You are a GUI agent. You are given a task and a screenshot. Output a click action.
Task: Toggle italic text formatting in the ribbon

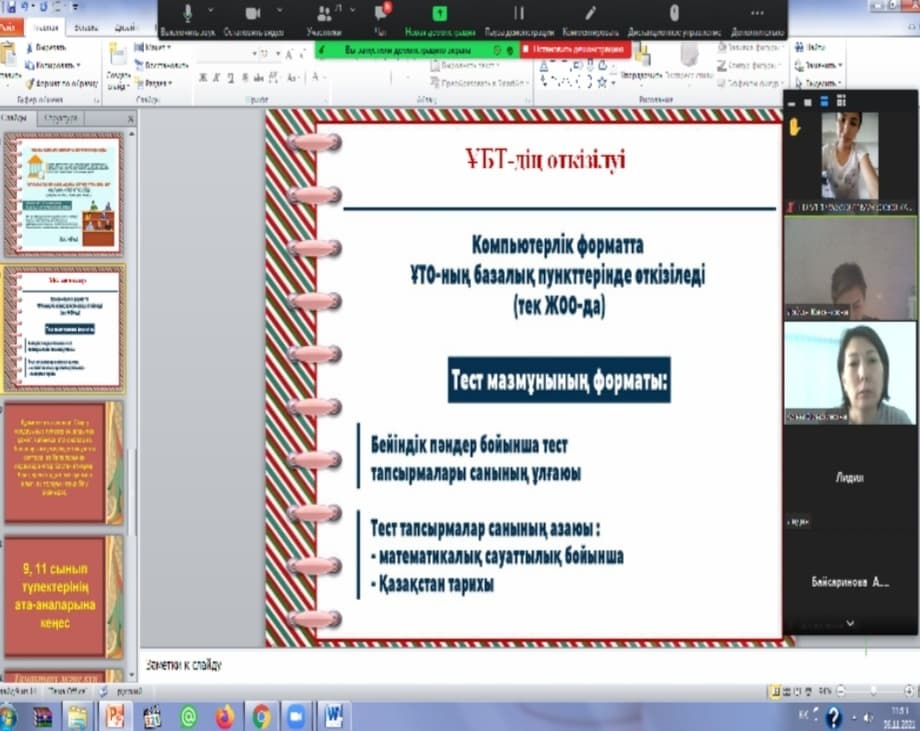click(x=217, y=77)
